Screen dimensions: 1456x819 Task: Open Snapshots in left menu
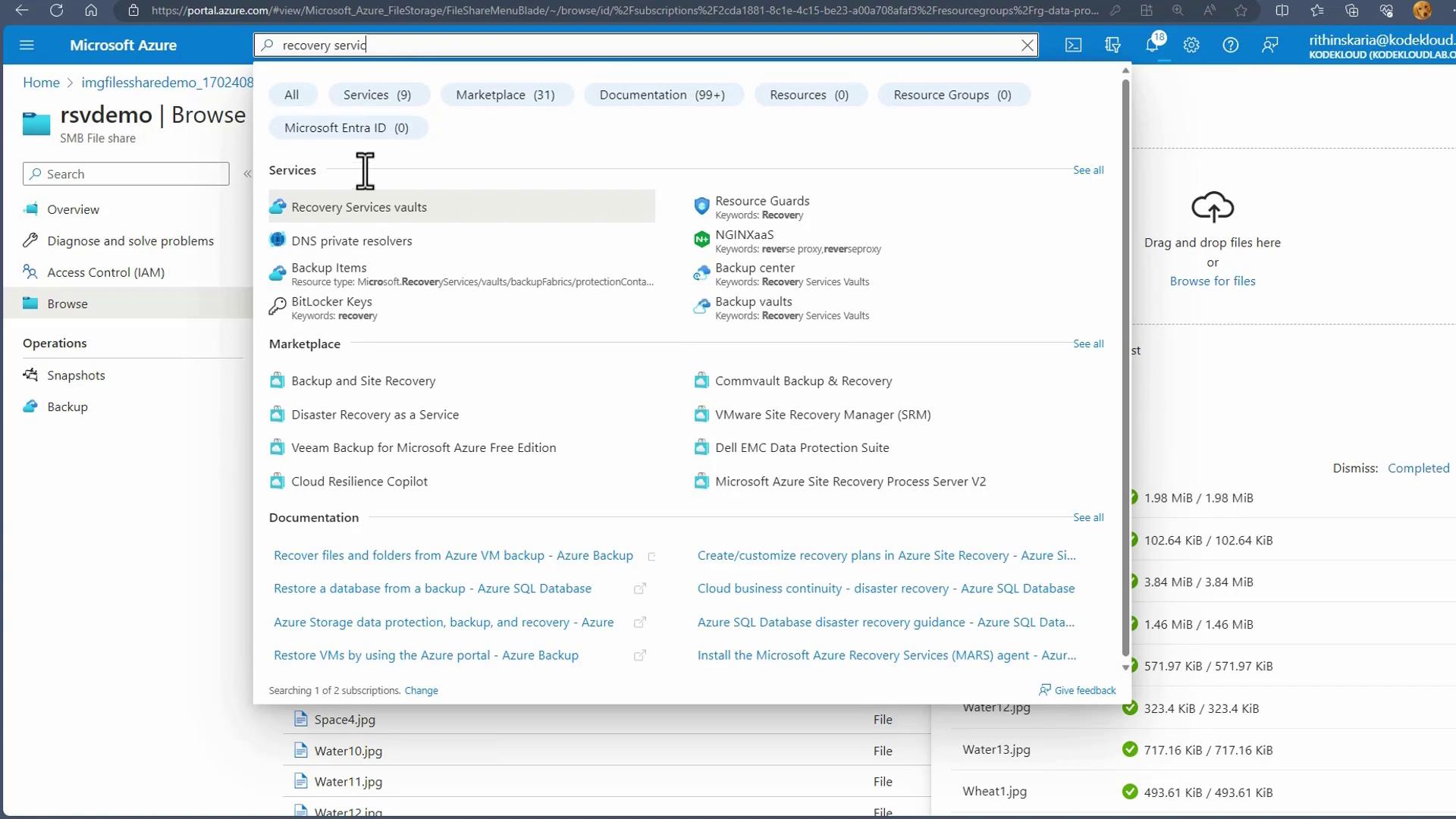click(x=76, y=375)
